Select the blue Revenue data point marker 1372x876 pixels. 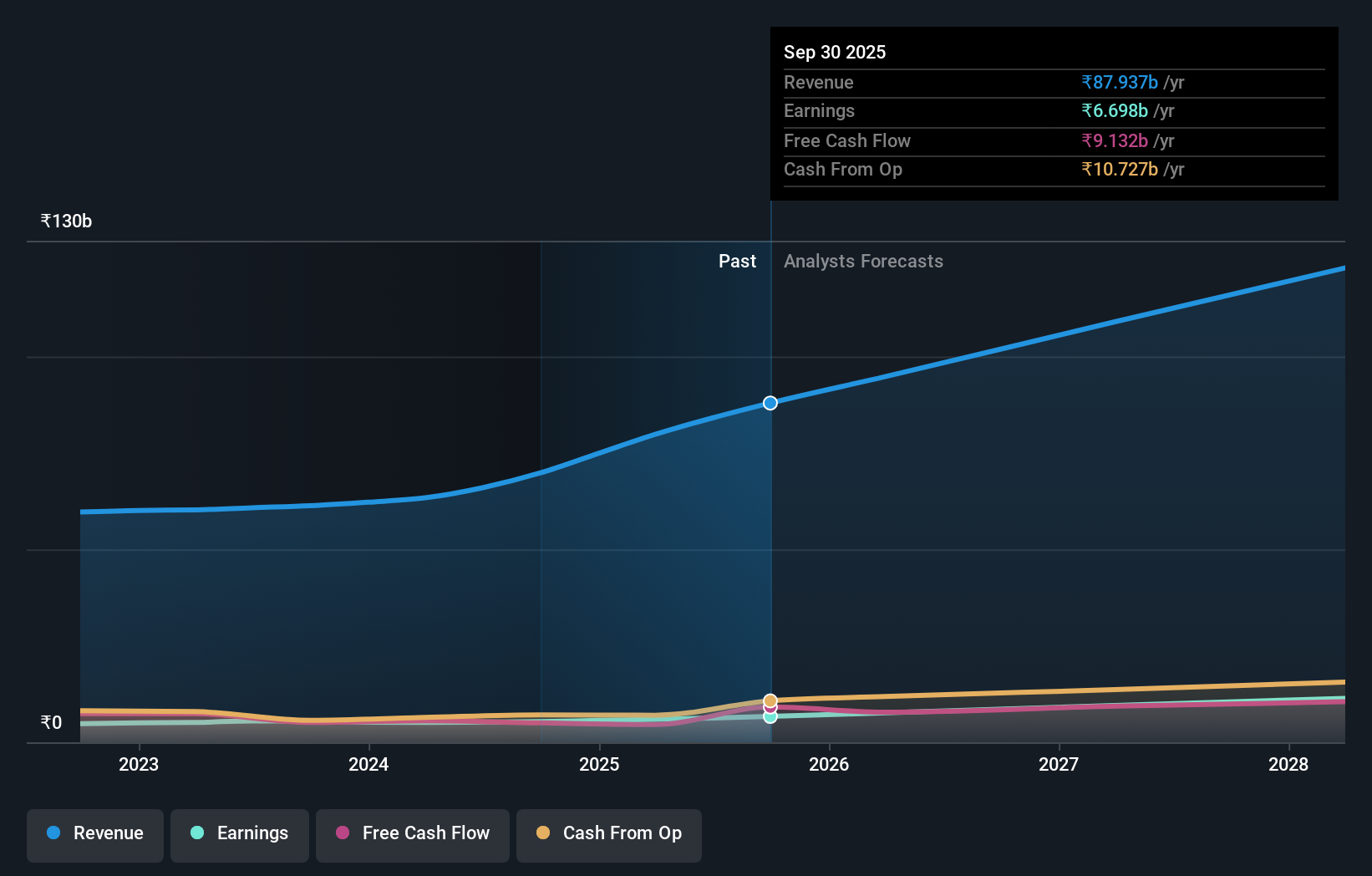770,402
